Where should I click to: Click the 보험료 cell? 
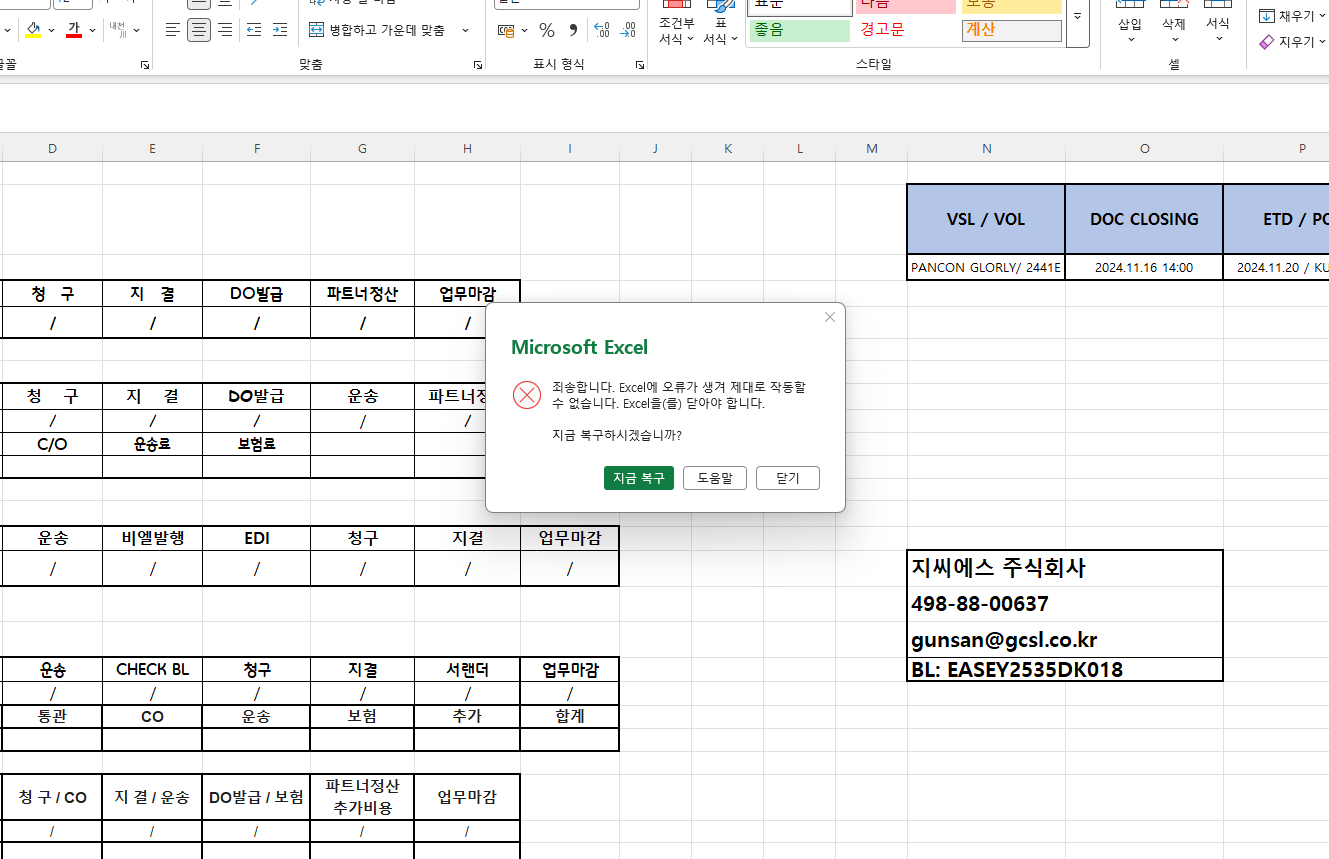pyautogui.click(x=257, y=443)
